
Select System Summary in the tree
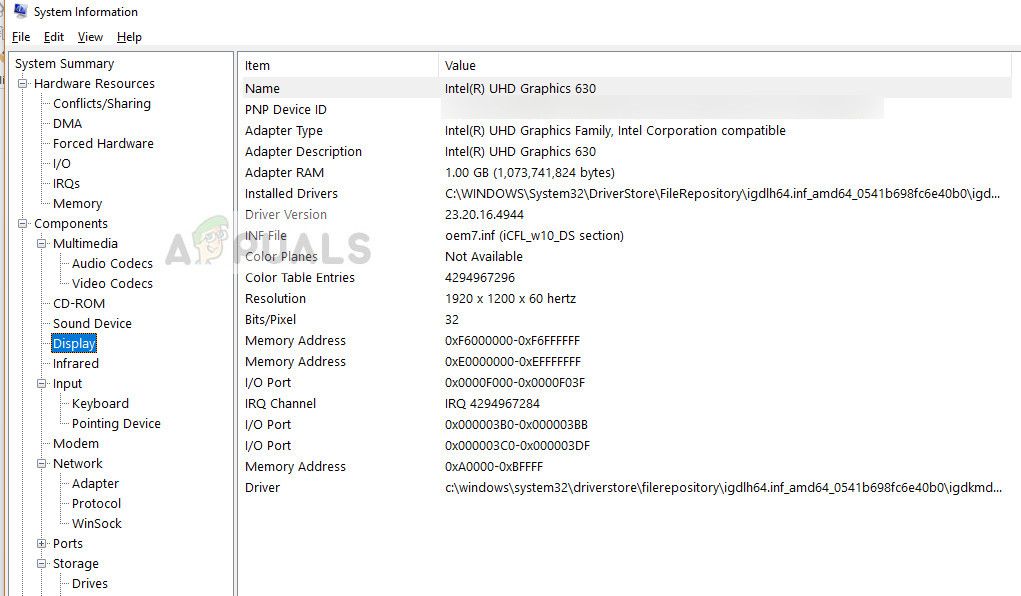[x=64, y=64]
